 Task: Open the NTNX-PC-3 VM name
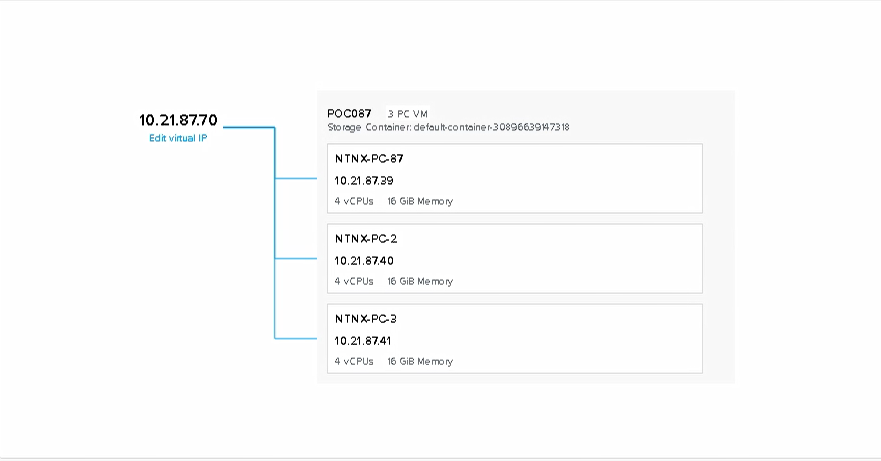click(x=364, y=319)
